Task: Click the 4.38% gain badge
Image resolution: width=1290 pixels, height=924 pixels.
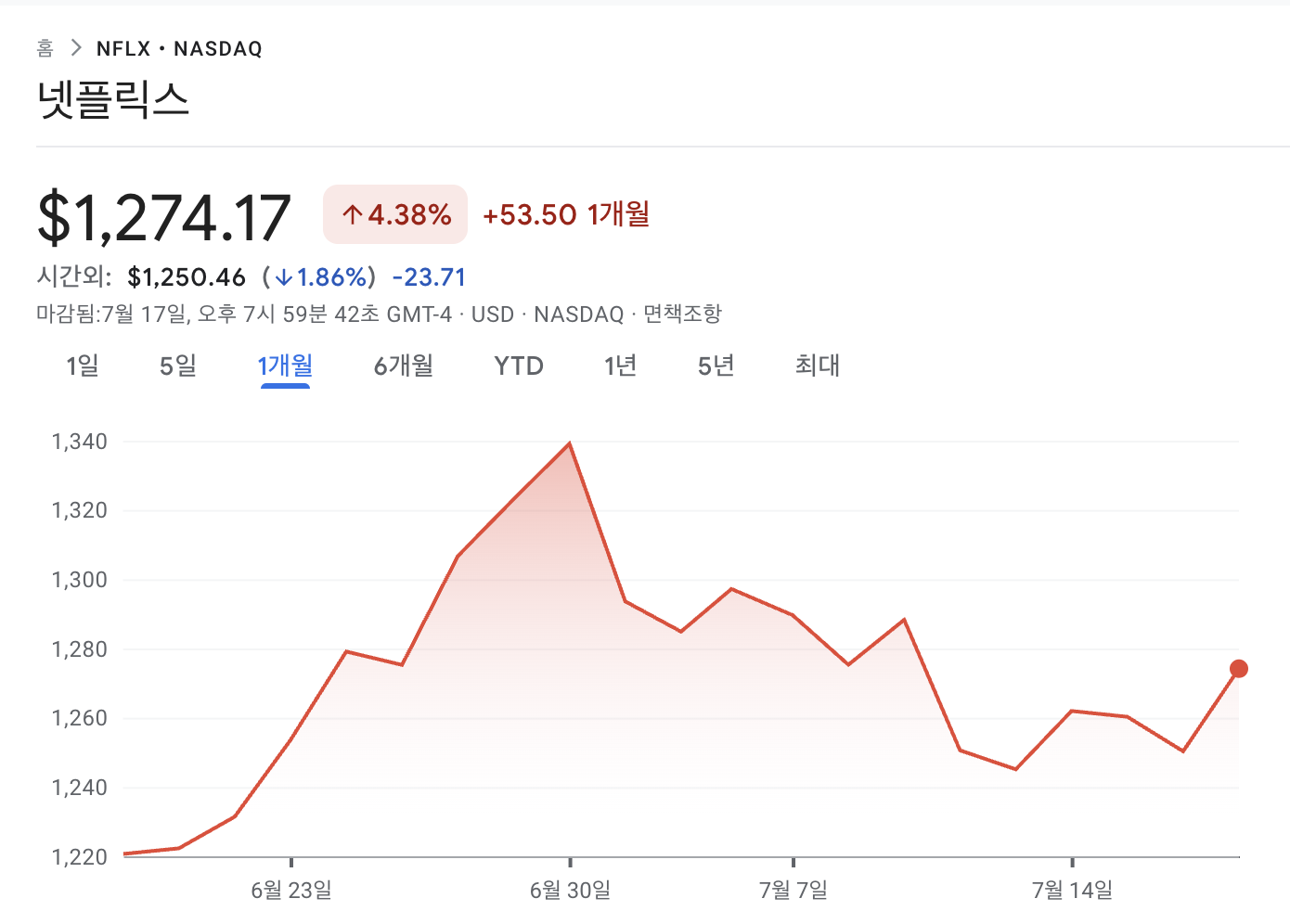Action: click(395, 214)
